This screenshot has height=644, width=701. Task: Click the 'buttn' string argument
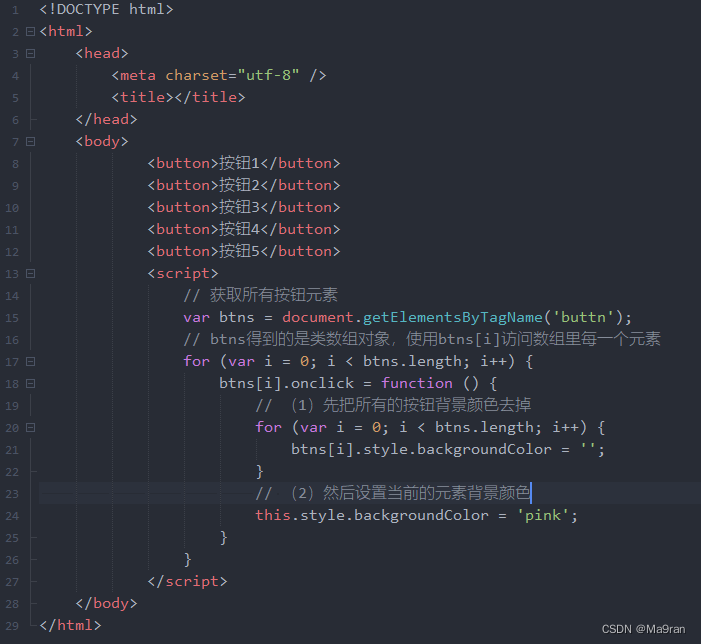point(583,317)
